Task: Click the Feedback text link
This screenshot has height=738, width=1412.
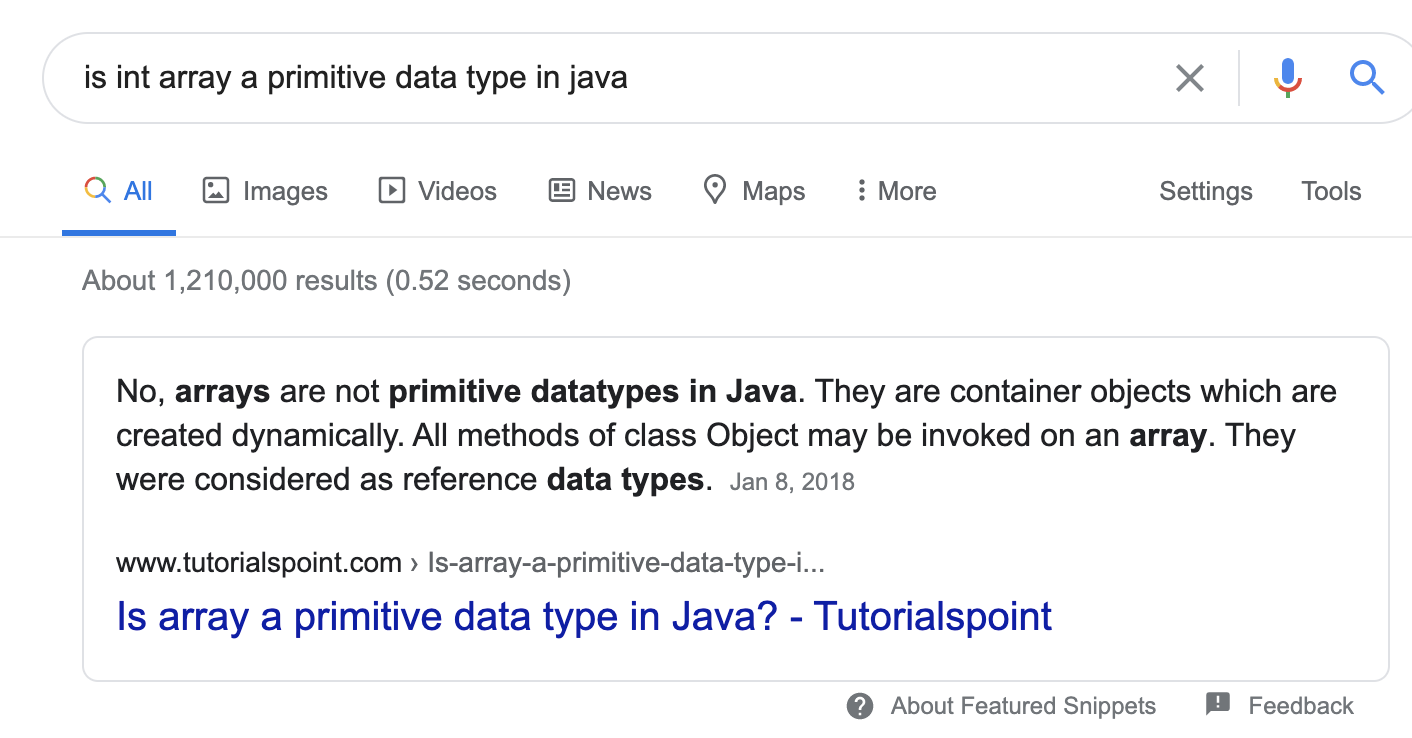Action: pyautogui.click(x=1300, y=706)
